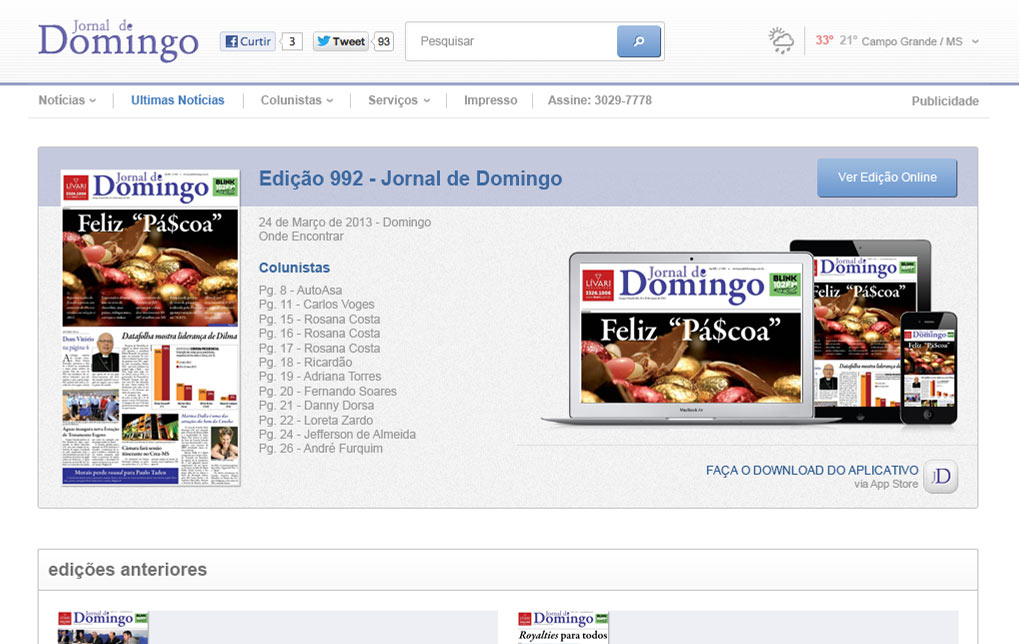Click the magnifier search button

pos(639,41)
